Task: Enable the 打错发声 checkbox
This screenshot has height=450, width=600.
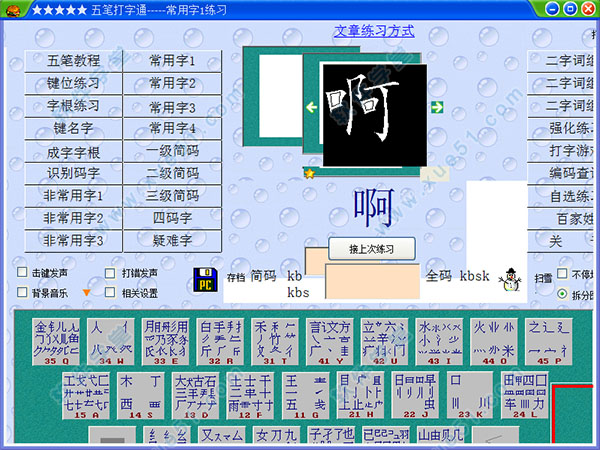Action: point(110,273)
